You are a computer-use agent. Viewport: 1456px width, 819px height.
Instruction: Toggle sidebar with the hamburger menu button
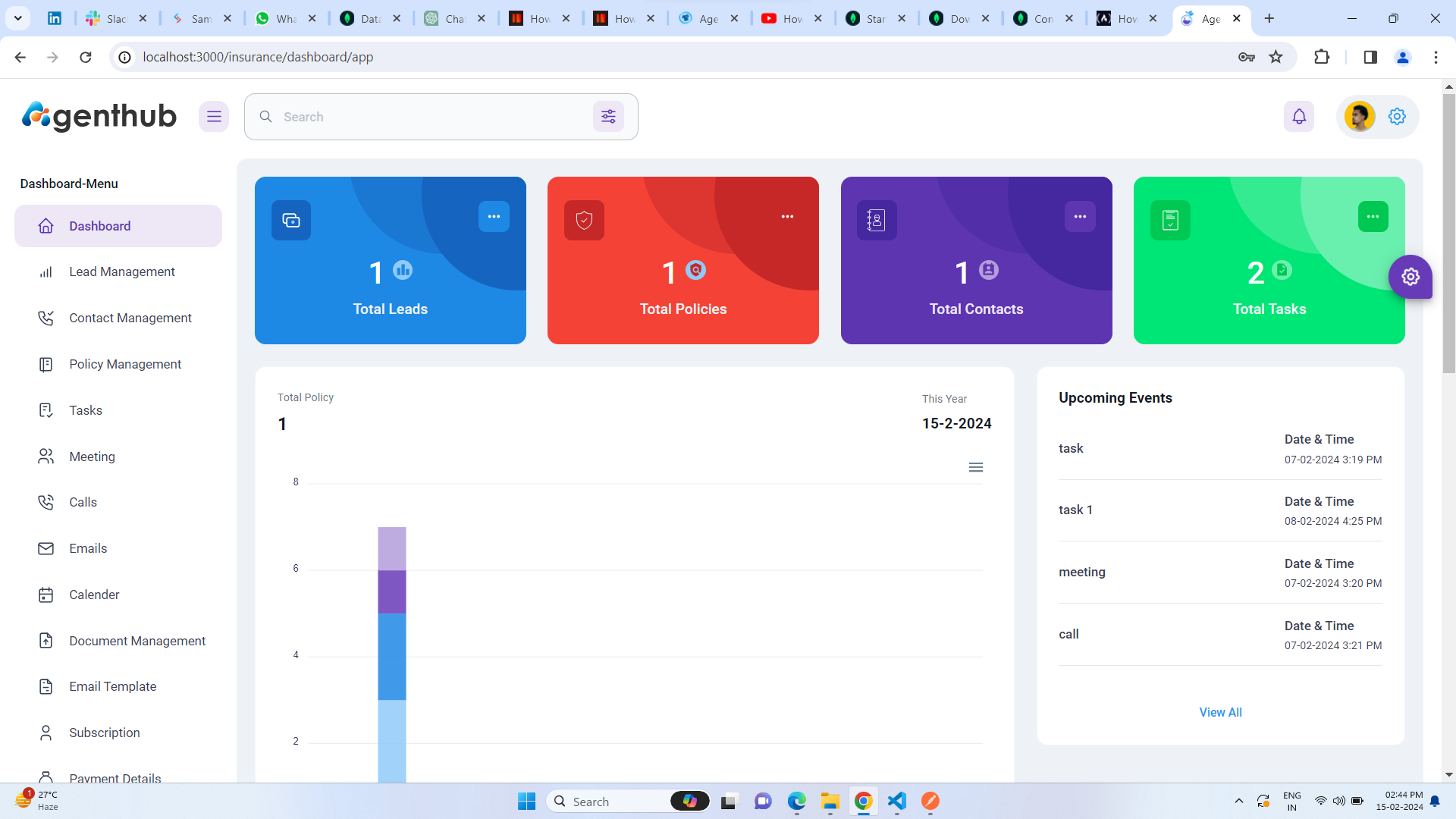pyautogui.click(x=214, y=117)
